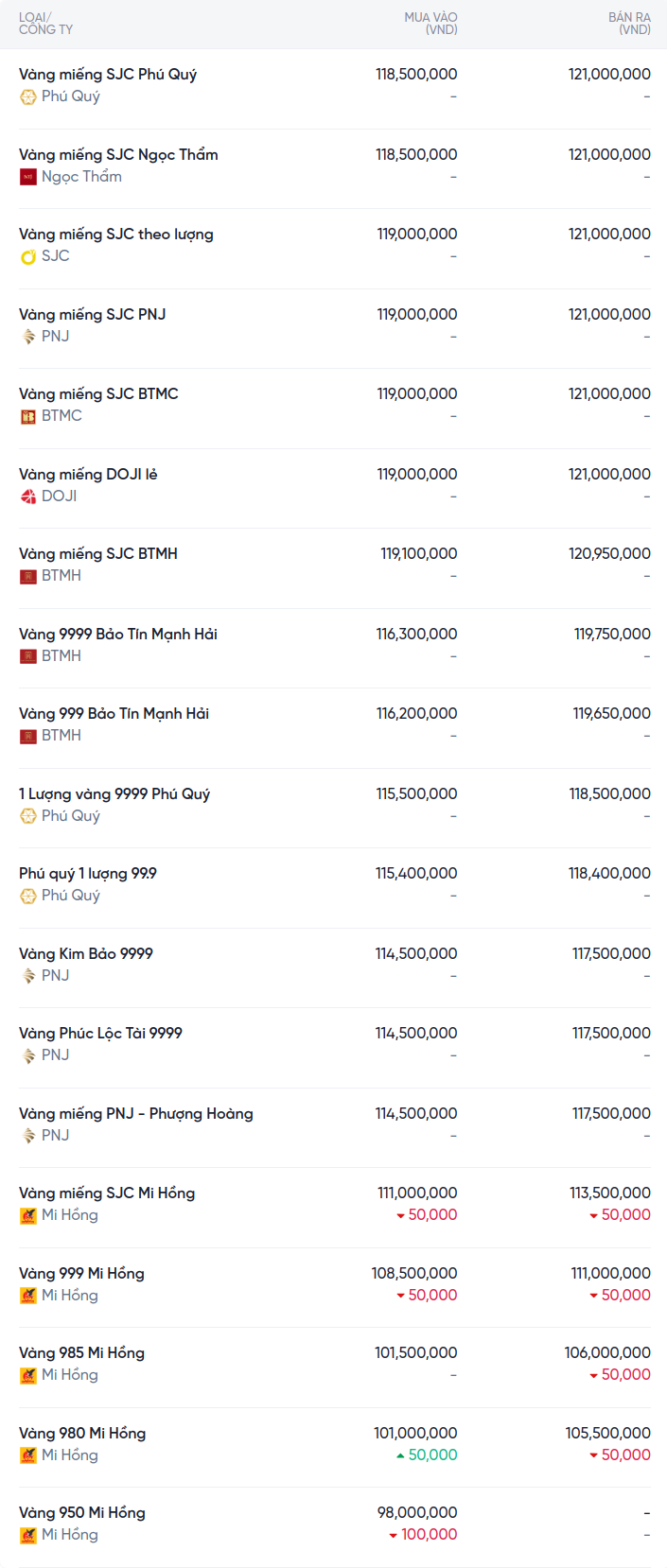
Task: Click the PNJ logo under Vàng miếng SJC PNJ
Action: click(x=28, y=337)
